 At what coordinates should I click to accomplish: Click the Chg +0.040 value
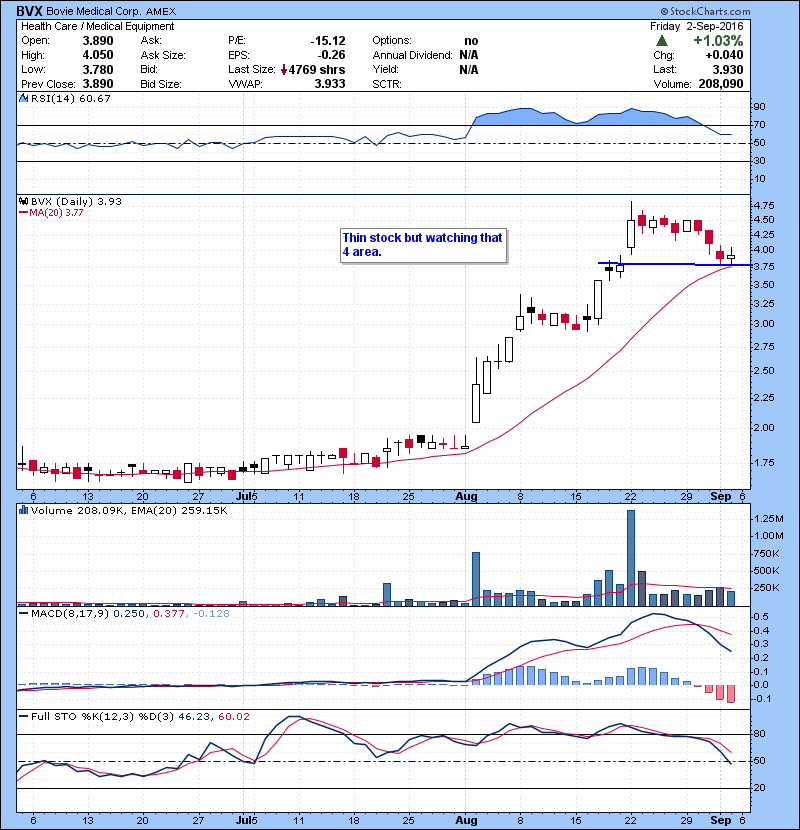724,55
